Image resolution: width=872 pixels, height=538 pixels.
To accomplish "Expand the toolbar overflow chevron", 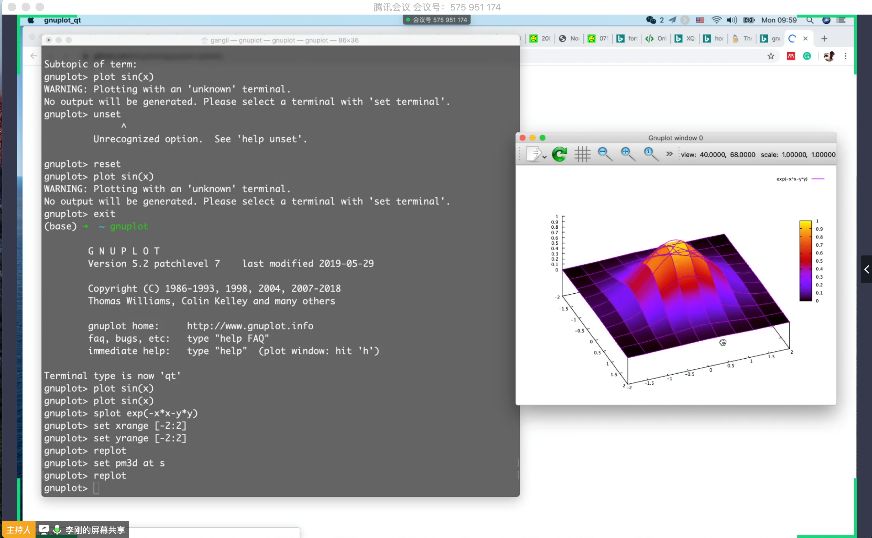I will pyautogui.click(x=669, y=154).
